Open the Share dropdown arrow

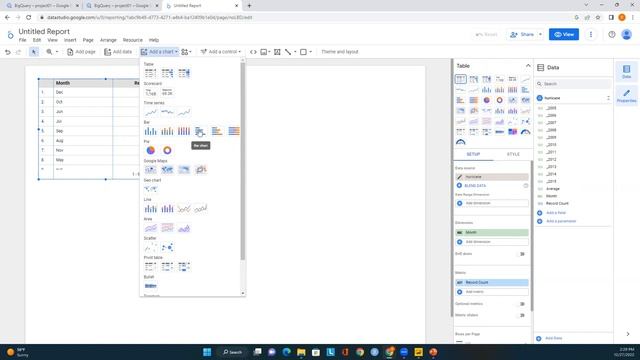point(540,34)
